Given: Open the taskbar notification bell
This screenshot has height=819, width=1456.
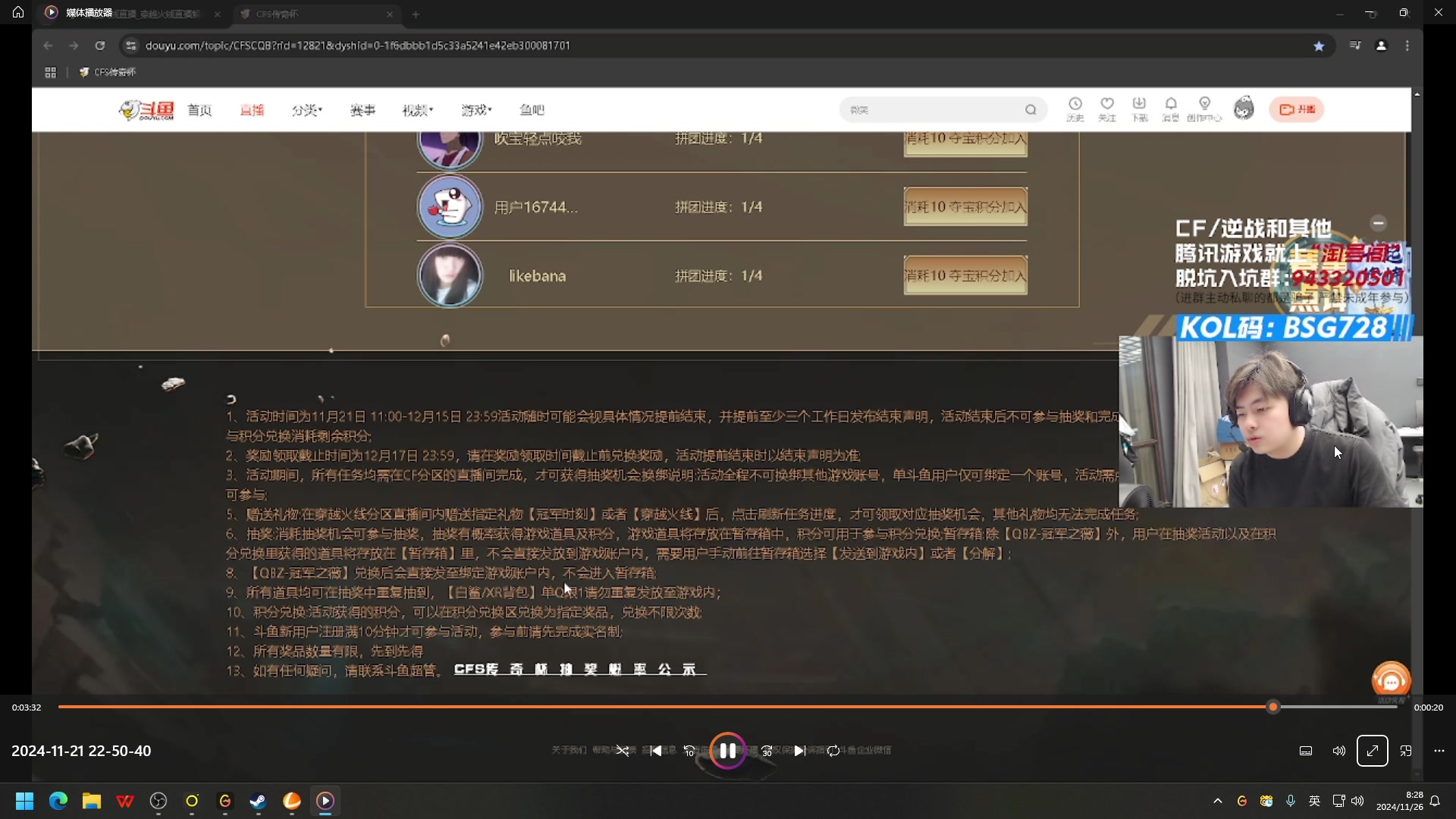Looking at the screenshot, I should (x=1435, y=801).
